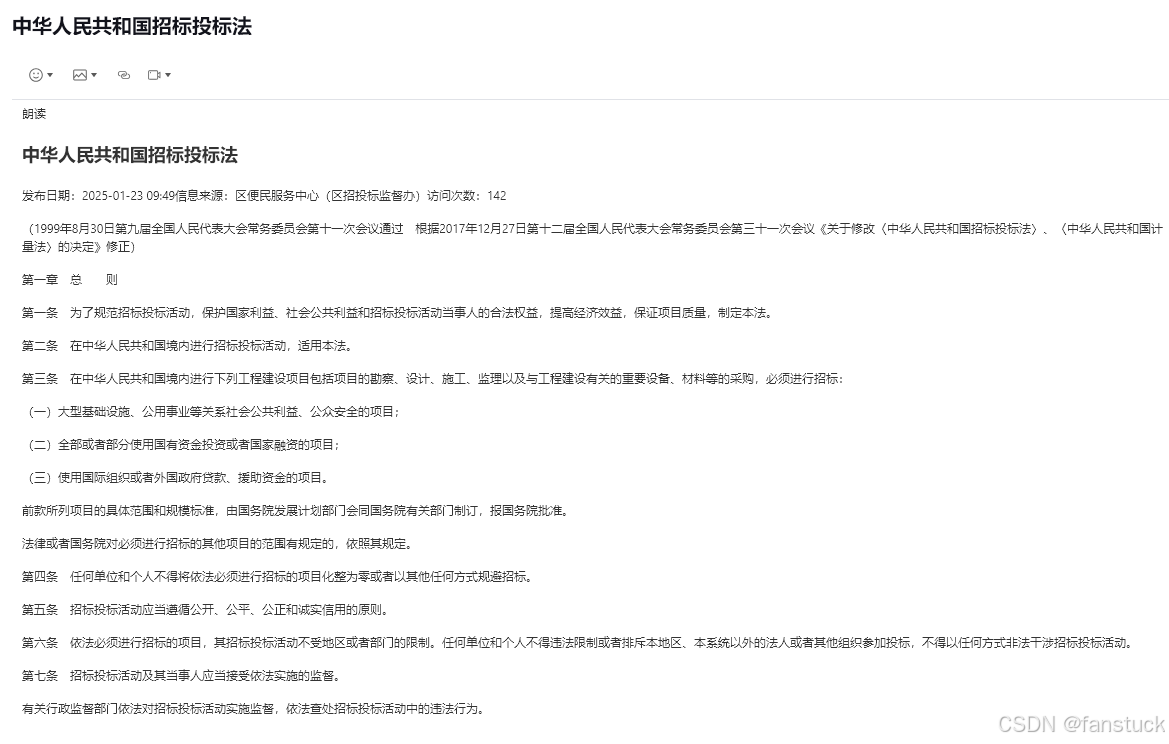
Task: Open the emoji smiley picker icon
Action: tap(35, 75)
